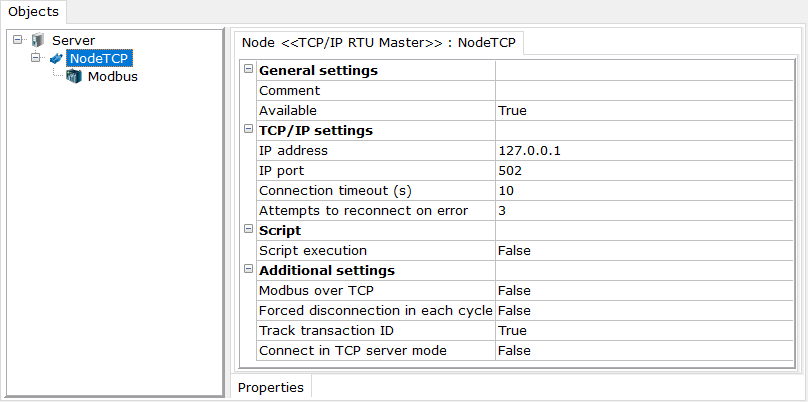The width and height of the screenshot is (808, 402).
Task: Edit the IP address field 127.0.0.1
Action: tap(644, 150)
